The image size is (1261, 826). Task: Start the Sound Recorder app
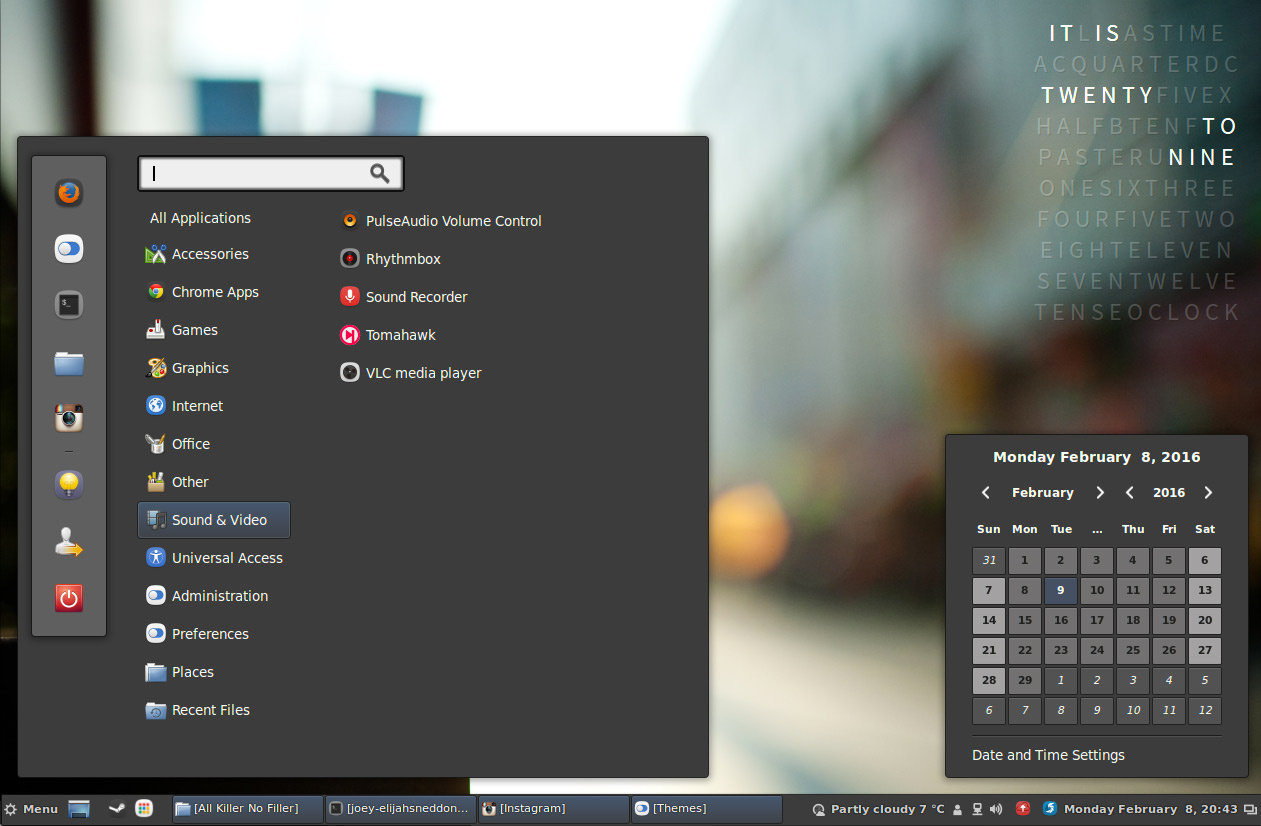(x=414, y=296)
